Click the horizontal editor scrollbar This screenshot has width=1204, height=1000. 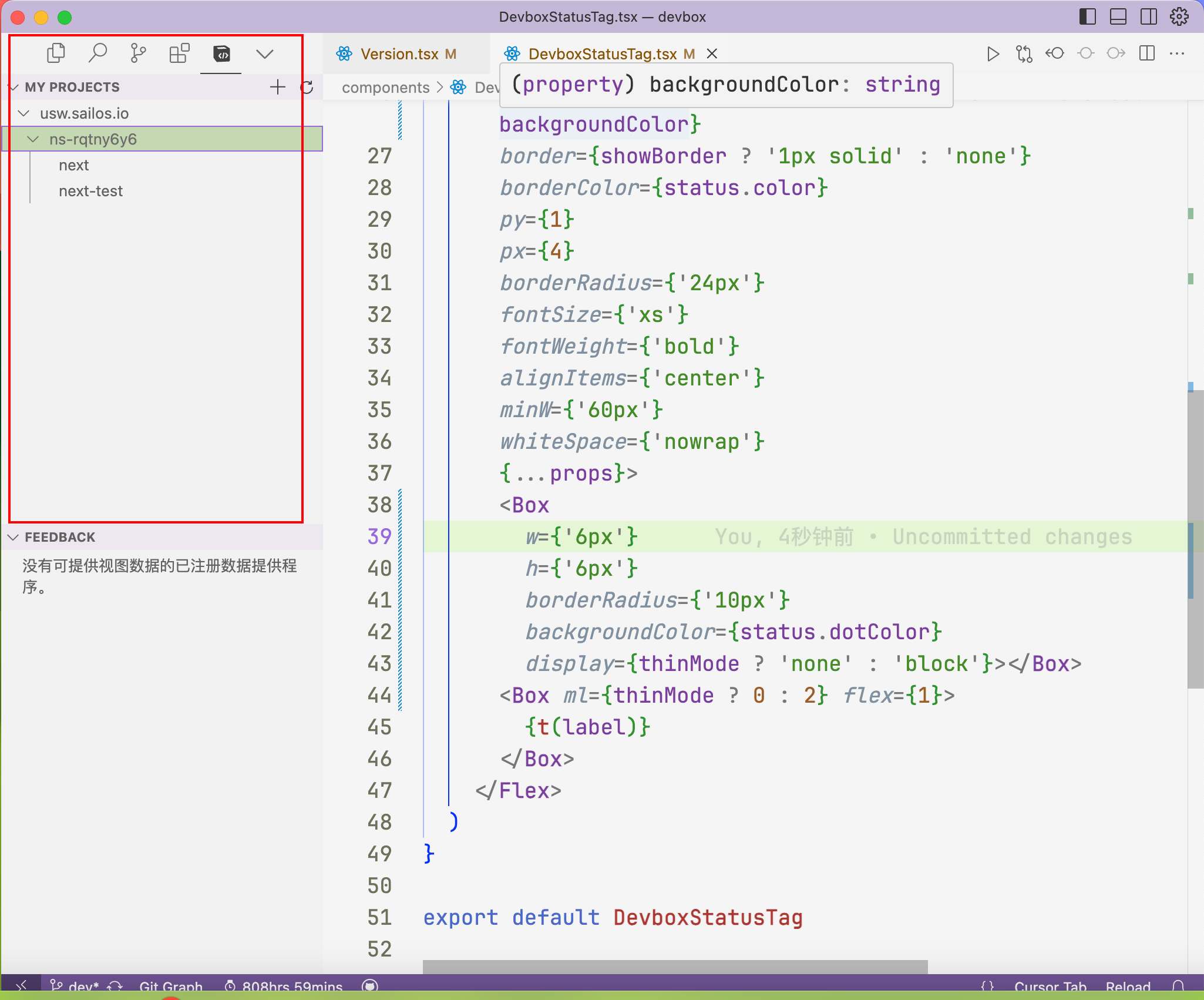tap(675, 967)
